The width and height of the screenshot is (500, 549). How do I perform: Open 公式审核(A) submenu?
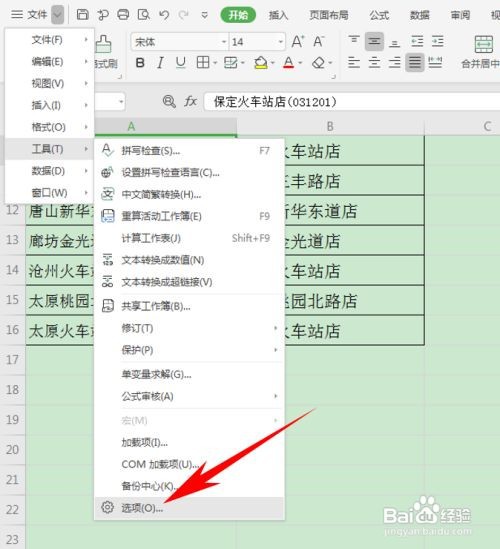click(189, 396)
